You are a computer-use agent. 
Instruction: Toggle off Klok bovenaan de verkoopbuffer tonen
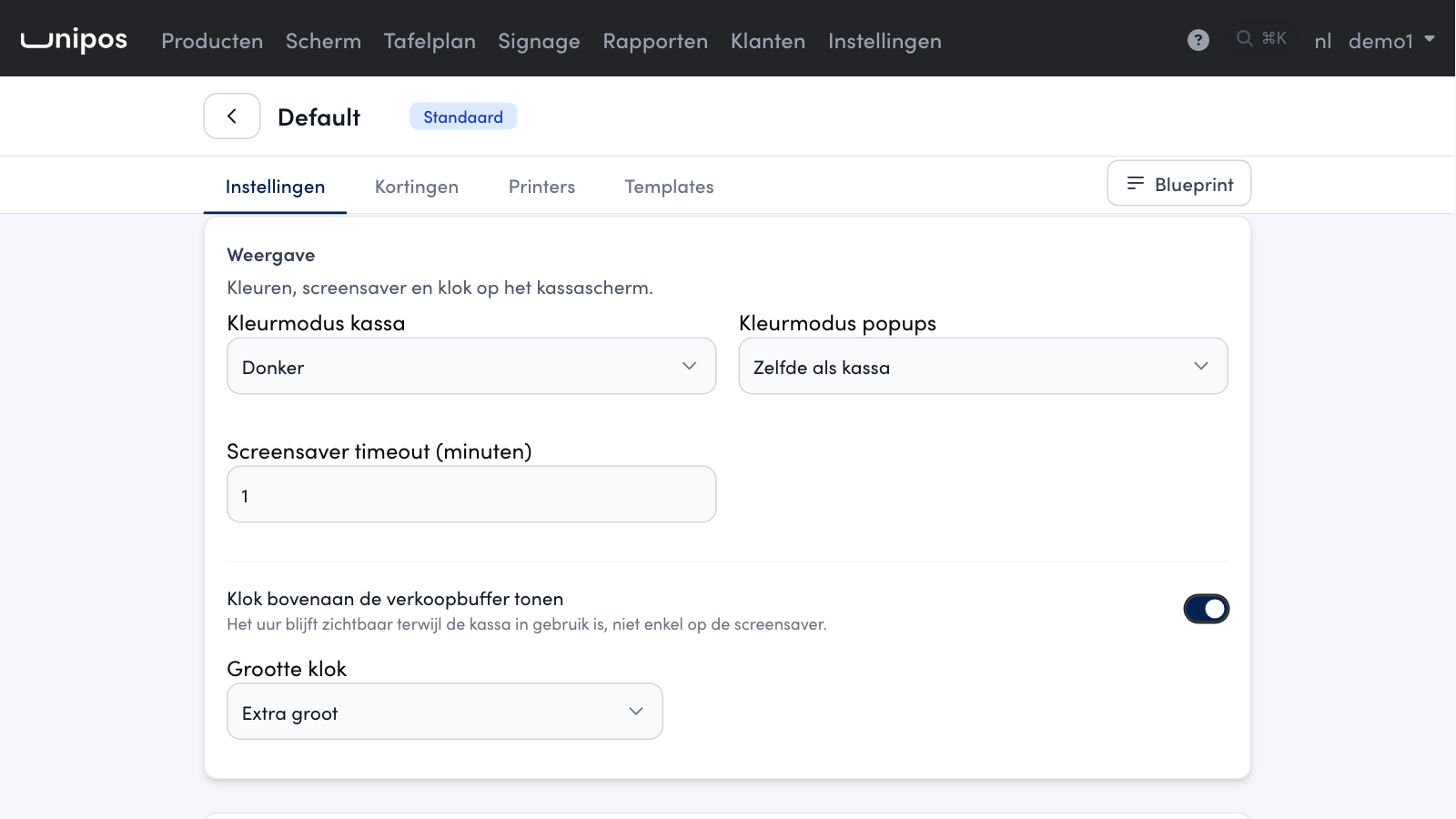[1206, 609]
